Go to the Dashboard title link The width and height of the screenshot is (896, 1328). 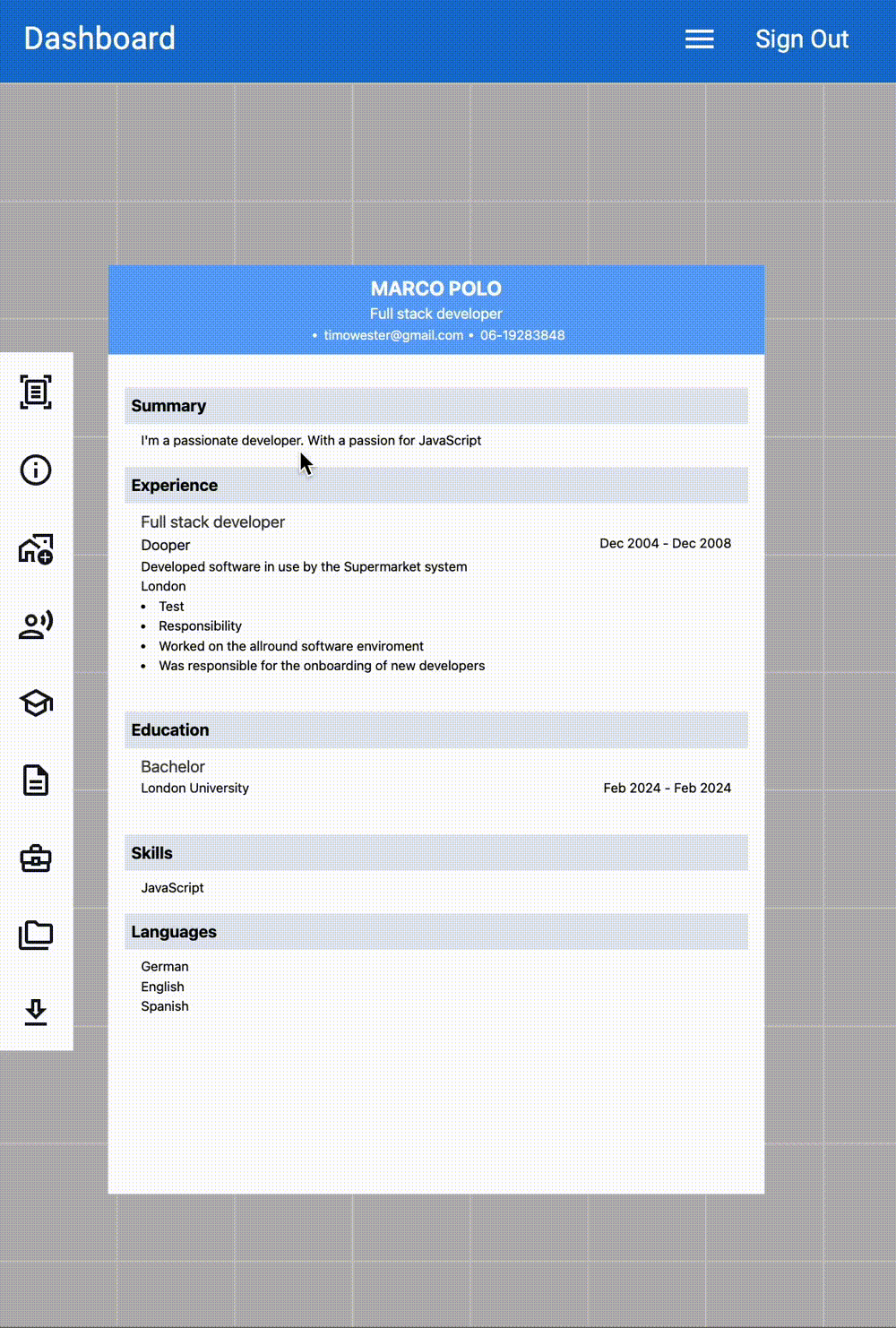pyautogui.click(x=99, y=39)
